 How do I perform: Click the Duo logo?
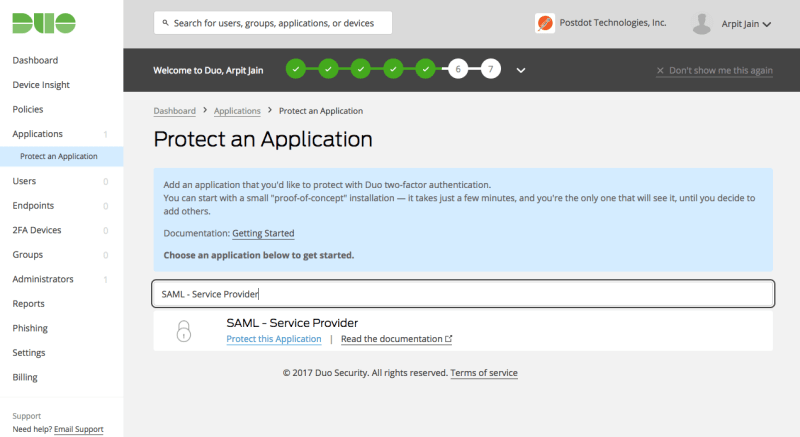point(44,23)
